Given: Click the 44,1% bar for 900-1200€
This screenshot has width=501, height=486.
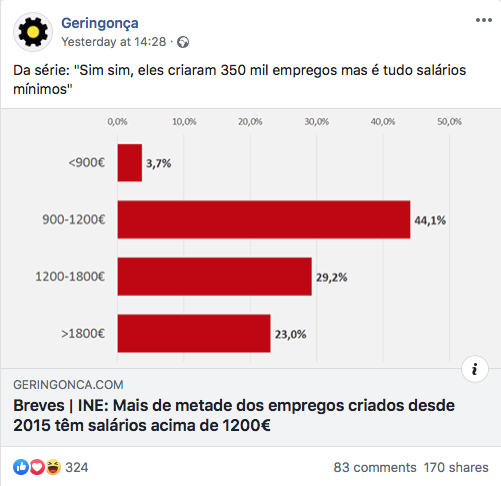Looking at the screenshot, I should click(x=264, y=220).
